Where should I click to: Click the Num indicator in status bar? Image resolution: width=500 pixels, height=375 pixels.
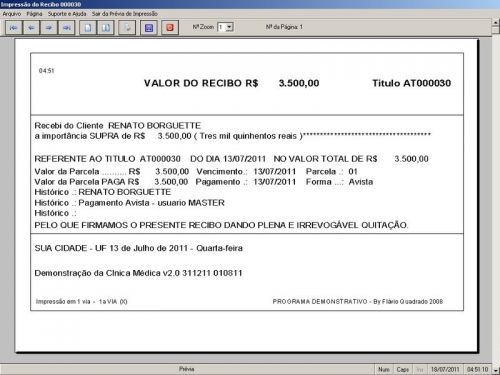384,369
